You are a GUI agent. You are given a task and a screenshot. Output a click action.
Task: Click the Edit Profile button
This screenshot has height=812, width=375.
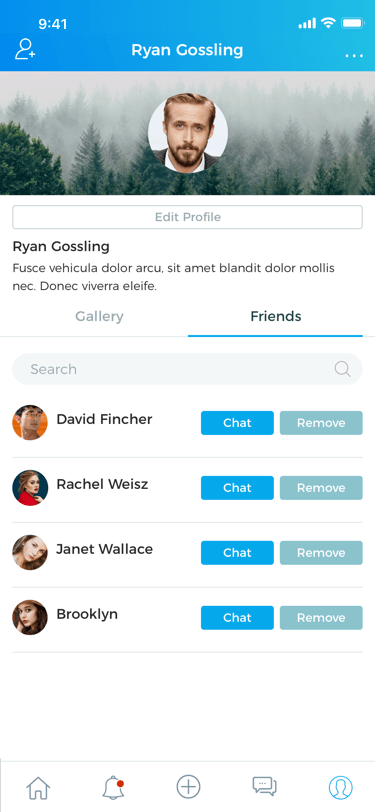pyautogui.click(x=188, y=217)
